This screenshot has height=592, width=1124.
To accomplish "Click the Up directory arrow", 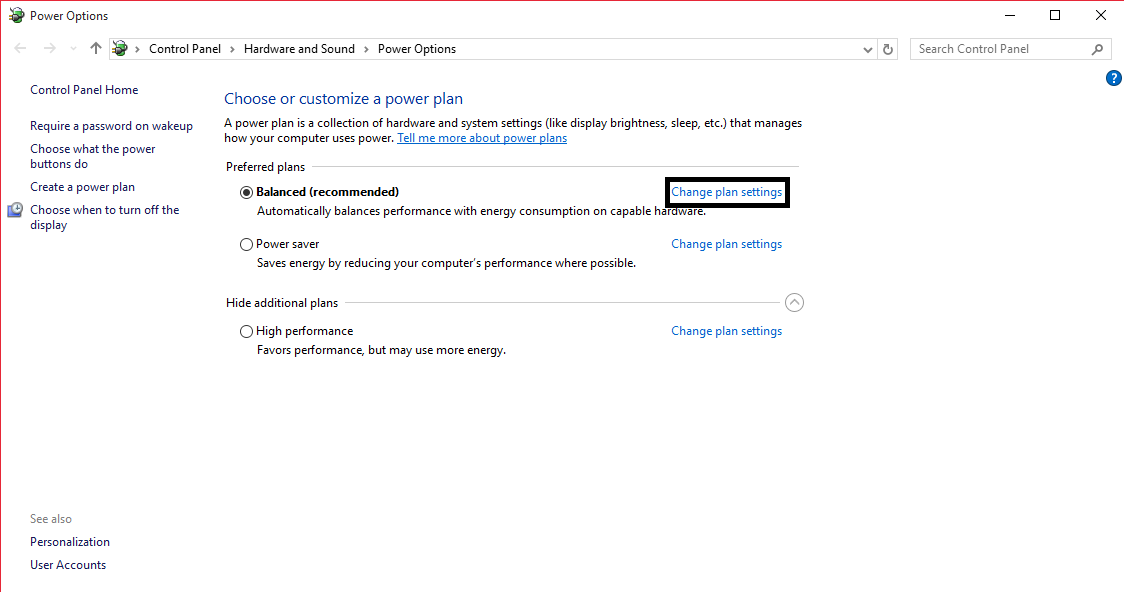I will (96, 49).
